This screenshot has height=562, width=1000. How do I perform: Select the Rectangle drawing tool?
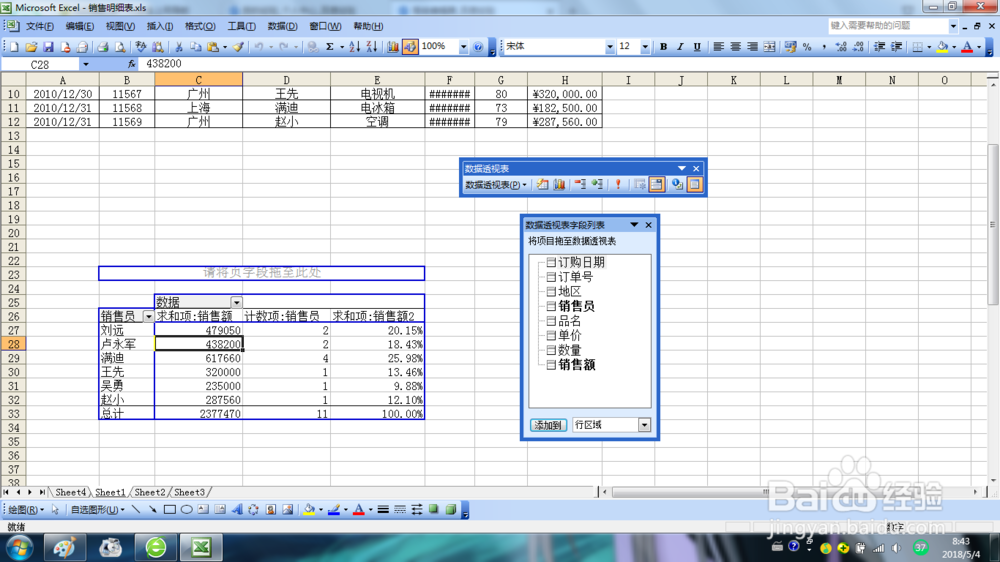coord(170,510)
